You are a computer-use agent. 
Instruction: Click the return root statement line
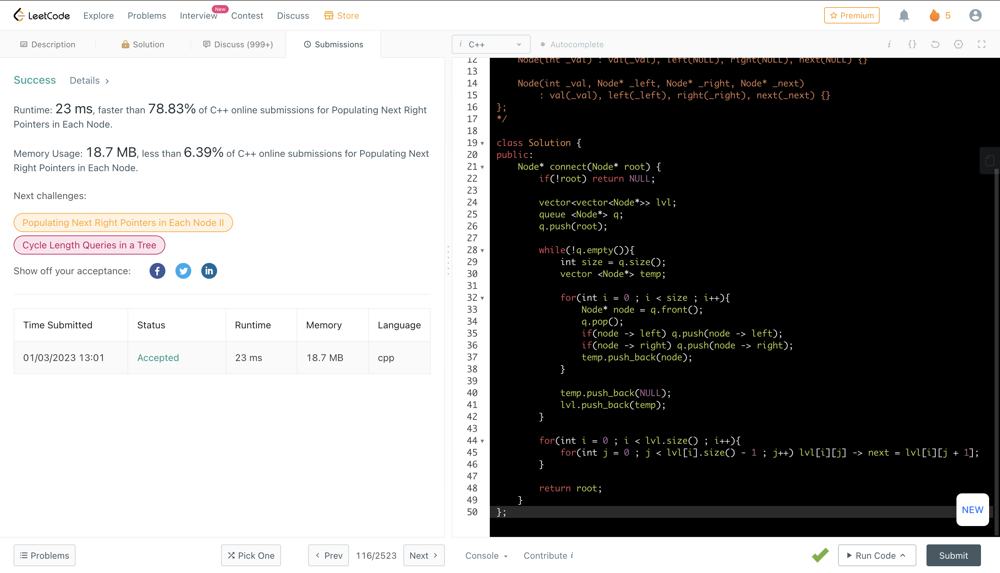click(x=570, y=488)
